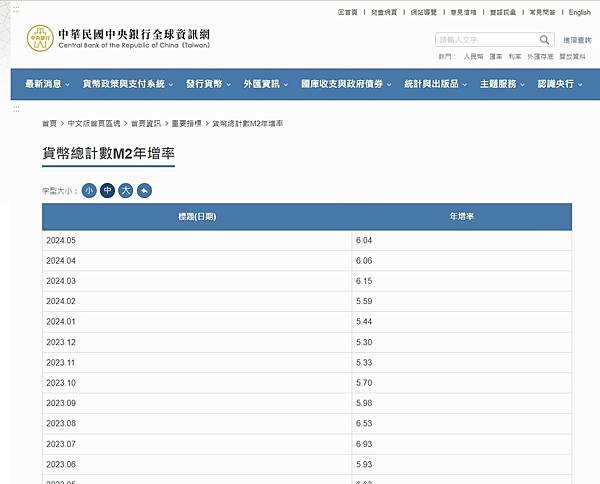This screenshot has width=600, height=484.
Task: Click the date cell 2023.07
Action: coord(197,444)
